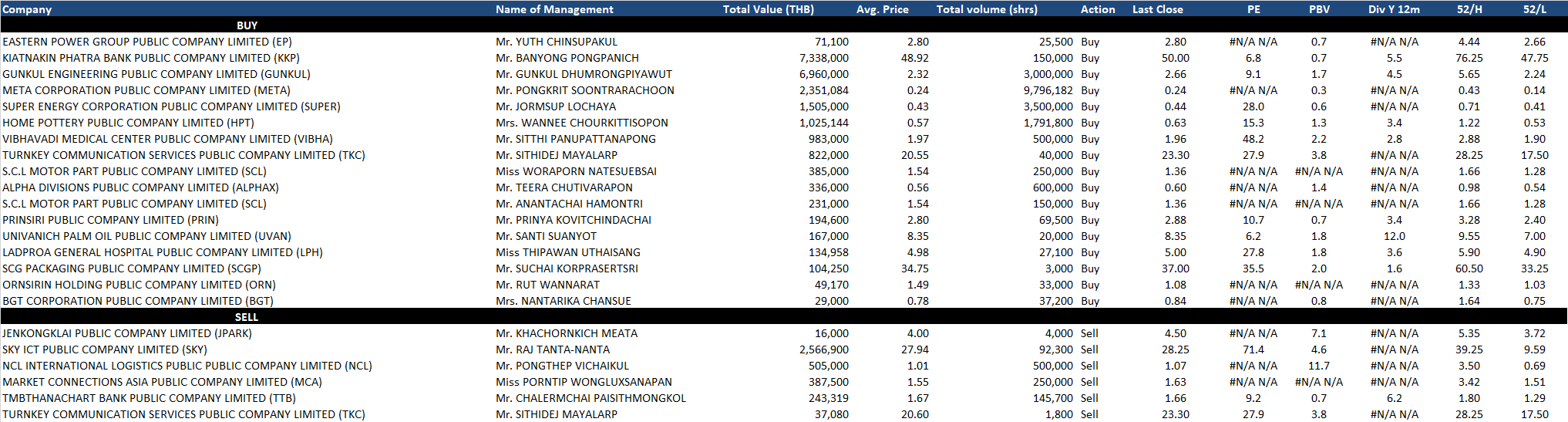
Task: Click Kiatnakin Phatra Bank (KKP) row
Action: click(x=151, y=58)
